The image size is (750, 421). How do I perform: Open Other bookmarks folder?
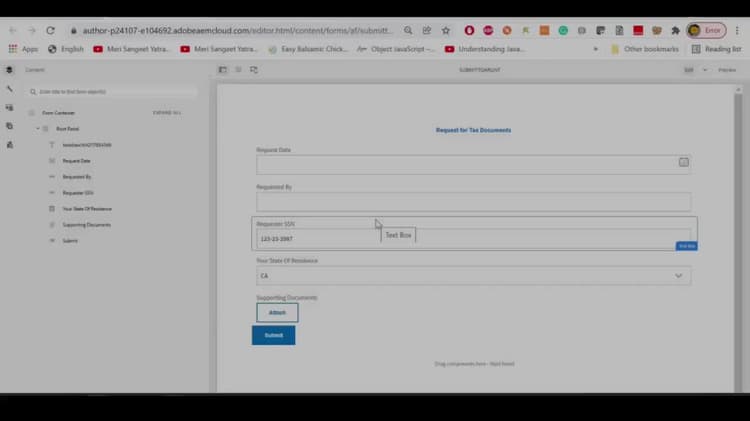pyautogui.click(x=645, y=49)
